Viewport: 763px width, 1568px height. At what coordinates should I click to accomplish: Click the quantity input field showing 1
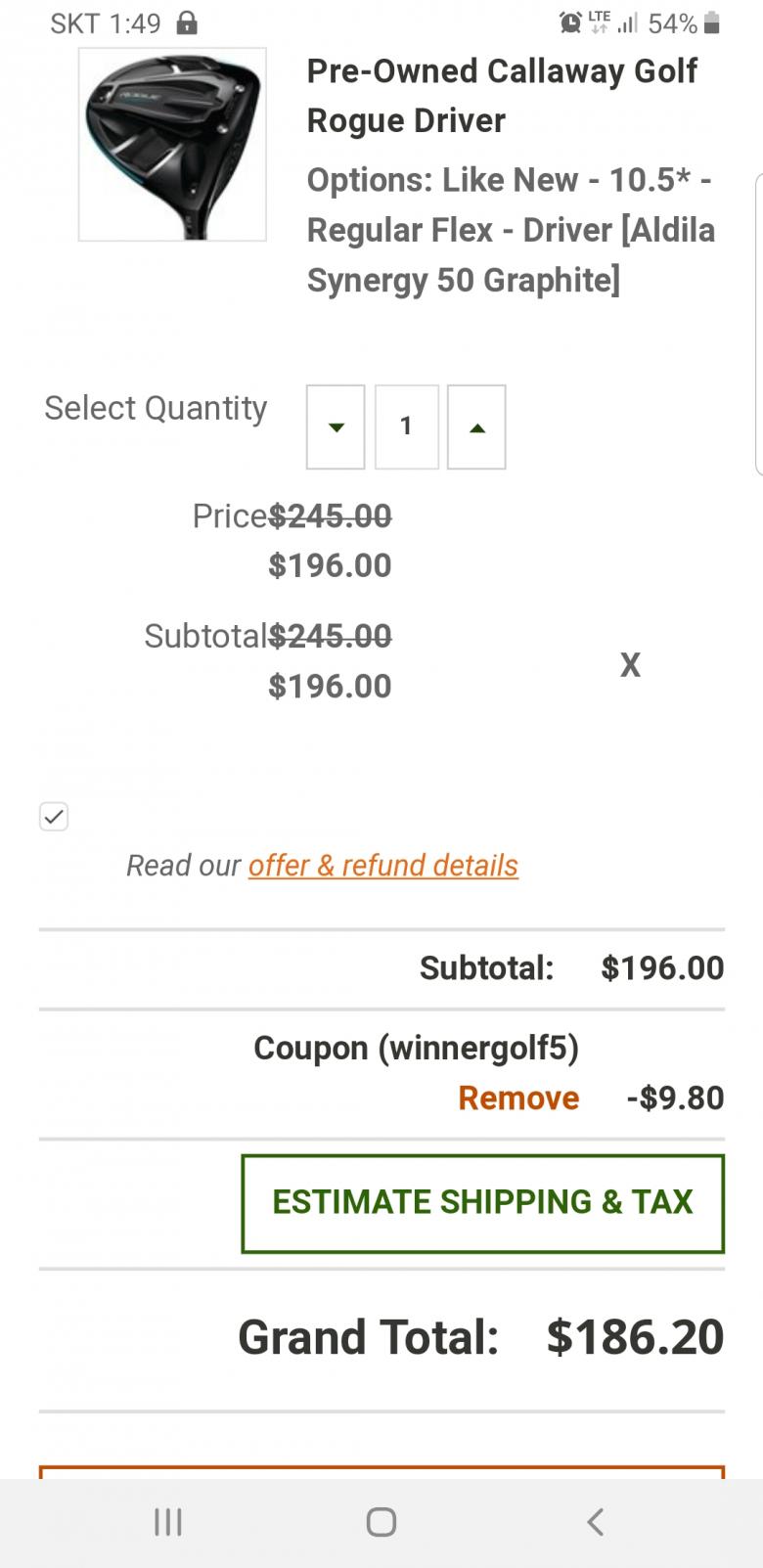[406, 426]
